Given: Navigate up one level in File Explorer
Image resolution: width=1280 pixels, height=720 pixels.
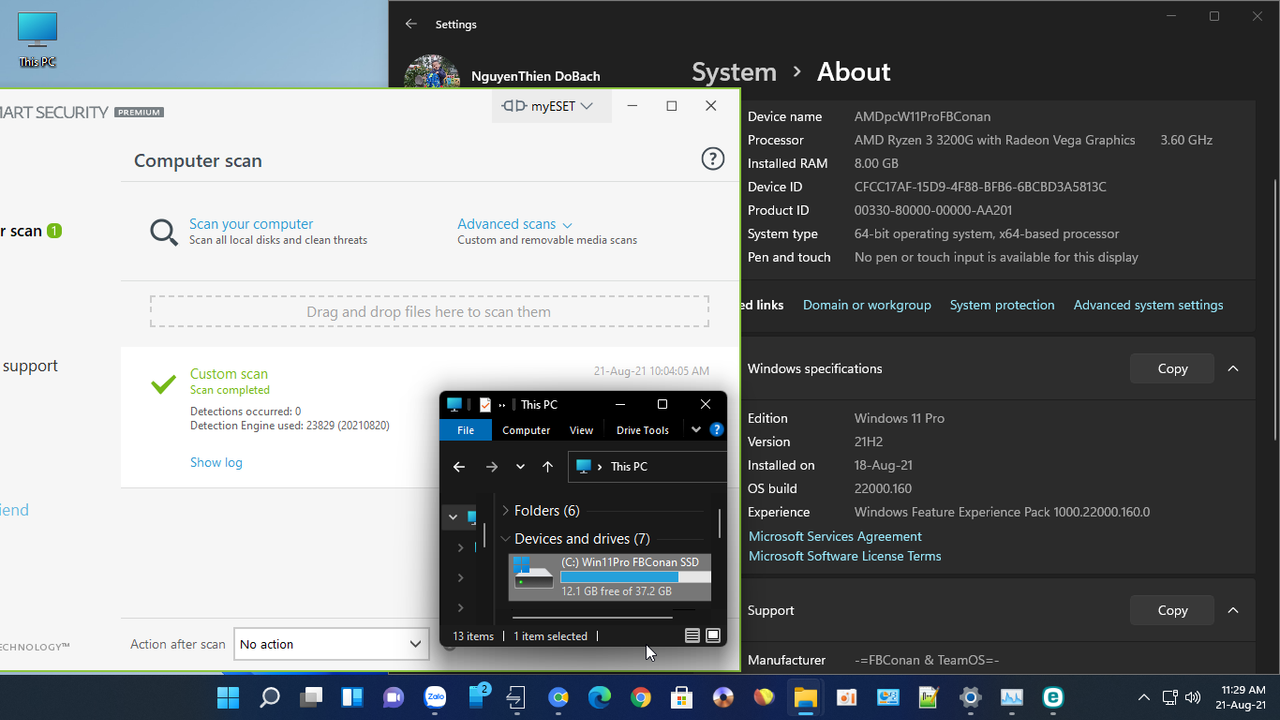Looking at the screenshot, I should (547, 466).
